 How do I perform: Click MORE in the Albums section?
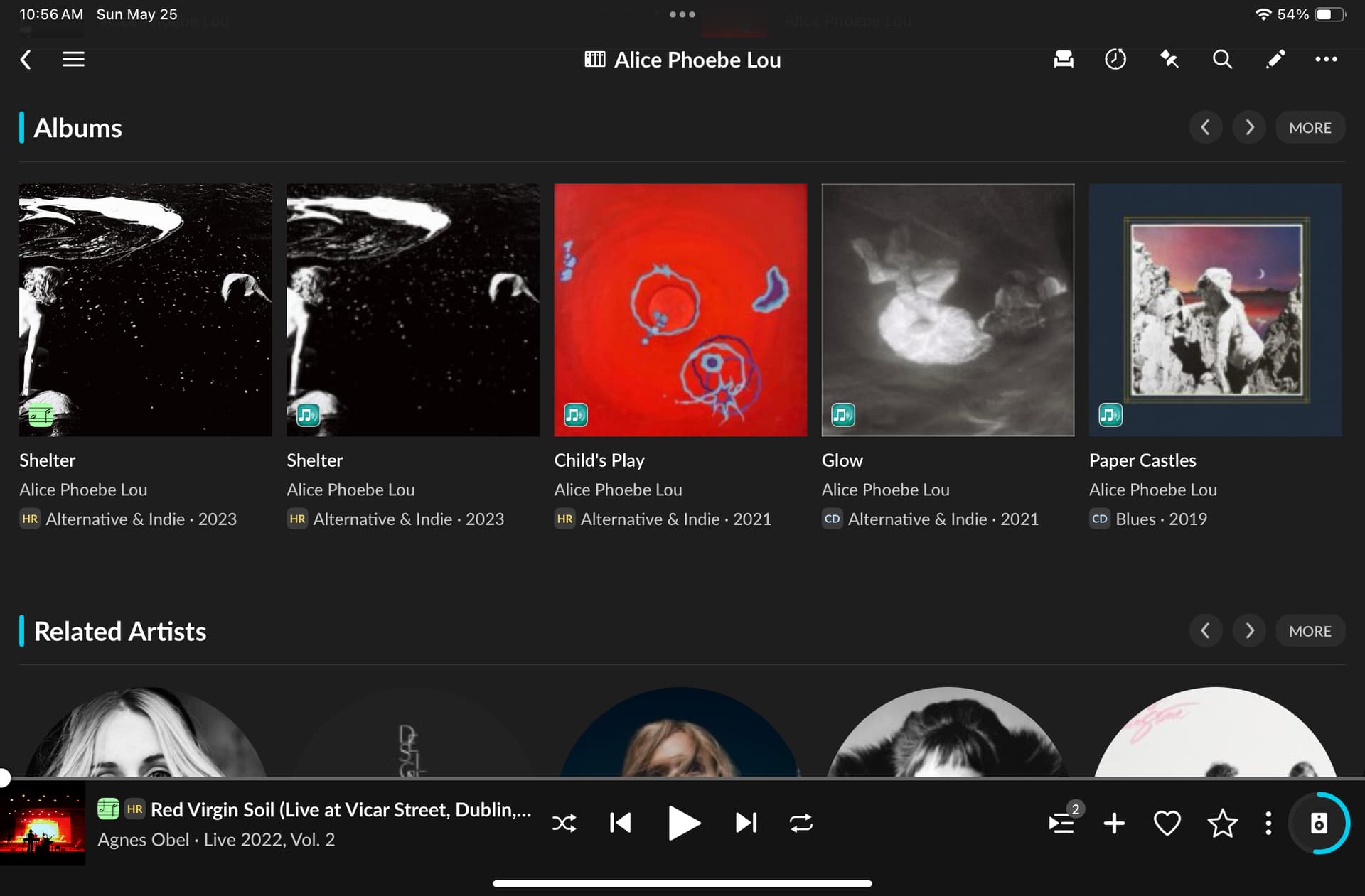click(1310, 128)
